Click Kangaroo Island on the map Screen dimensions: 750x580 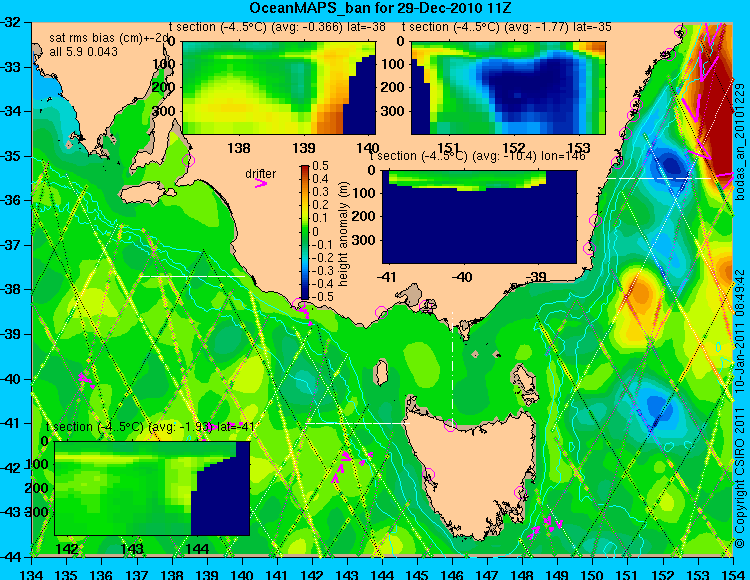pyautogui.click(x=147, y=194)
